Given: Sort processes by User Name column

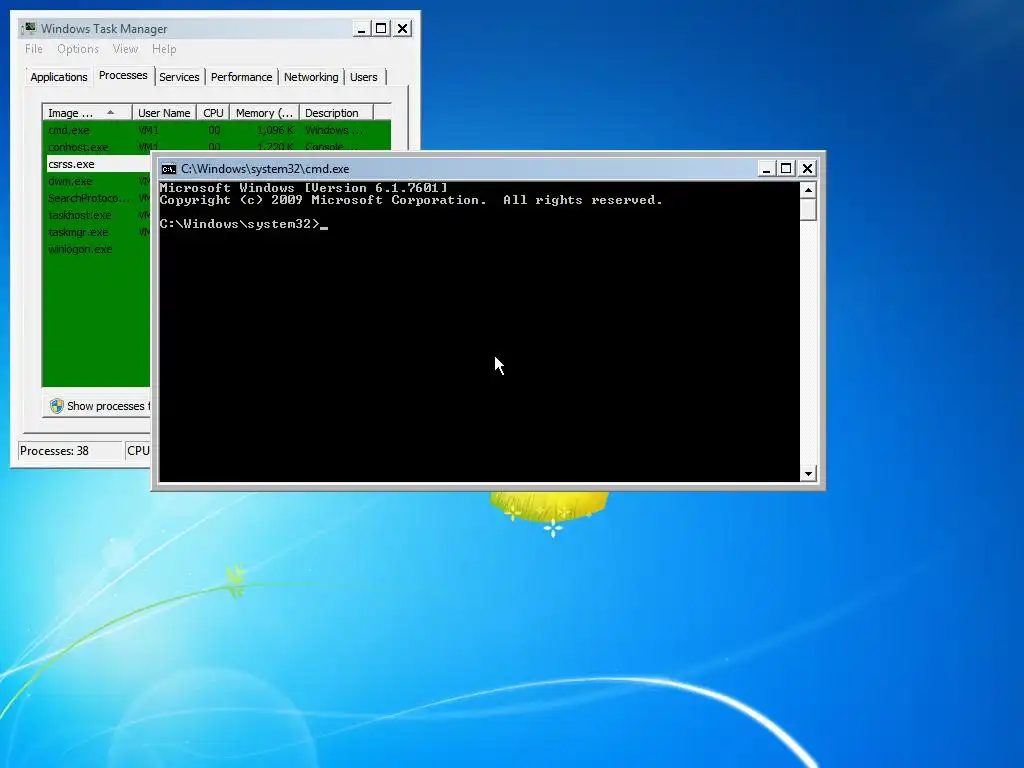Looking at the screenshot, I should pos(164,113).
